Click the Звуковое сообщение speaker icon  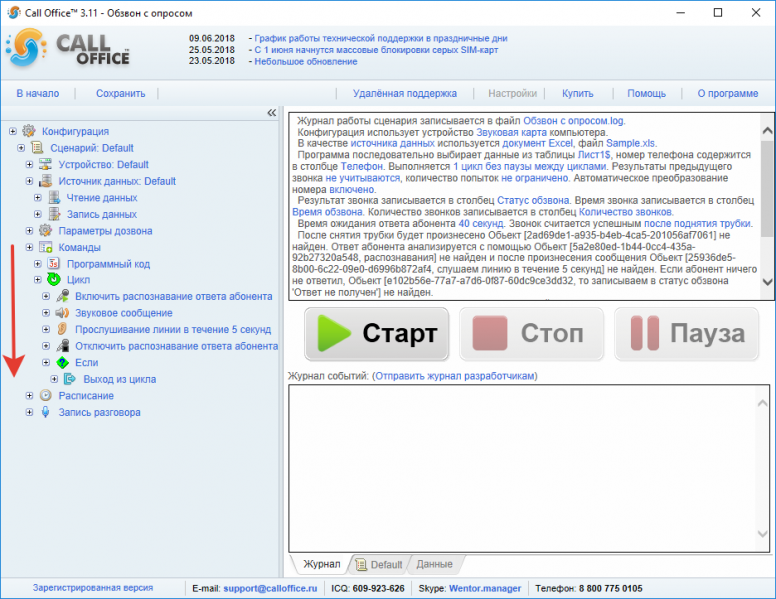coord(62,313)
